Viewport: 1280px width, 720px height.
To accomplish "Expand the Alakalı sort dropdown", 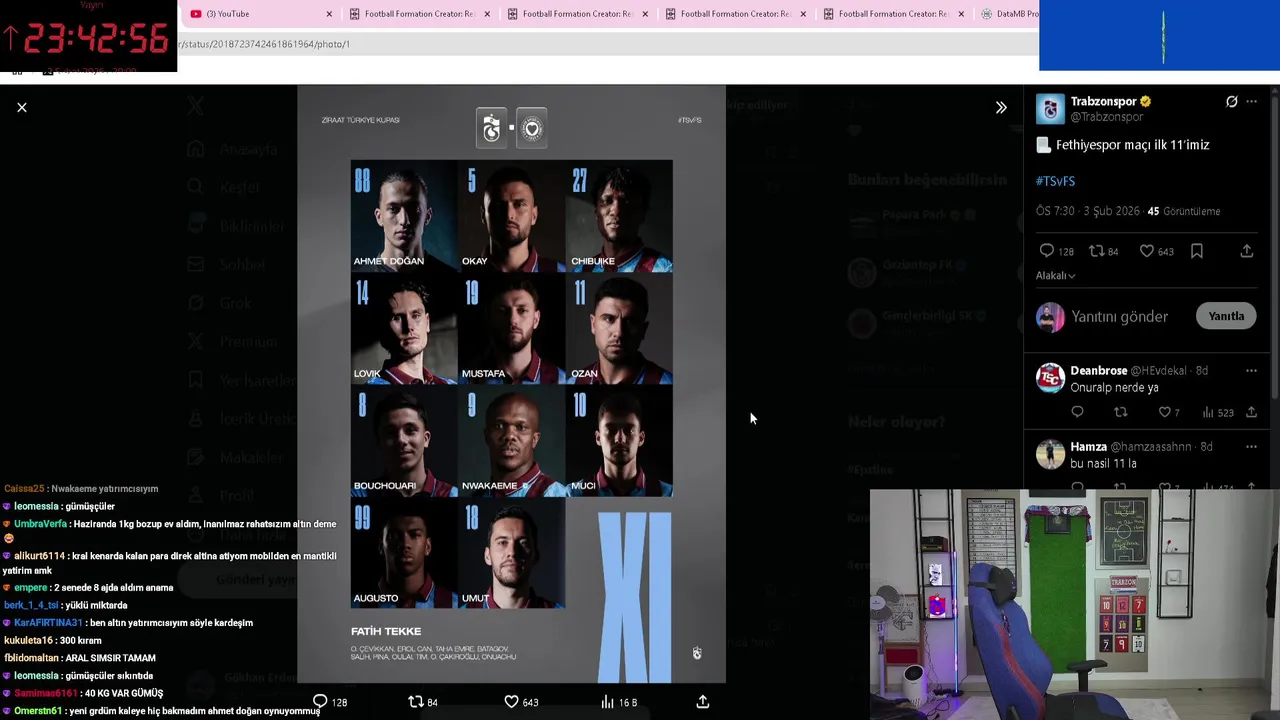I will click(1055, 275).
